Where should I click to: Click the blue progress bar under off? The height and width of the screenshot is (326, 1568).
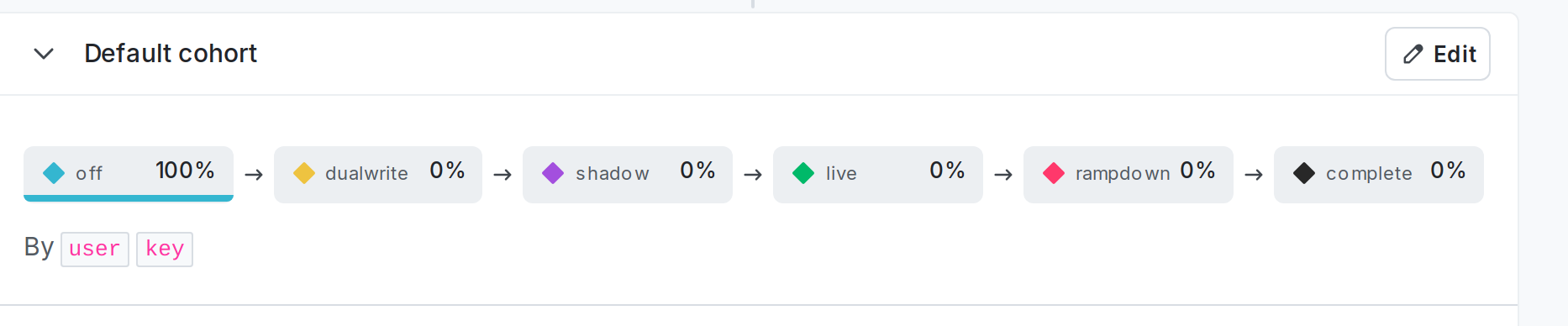(x=129, y=198)
